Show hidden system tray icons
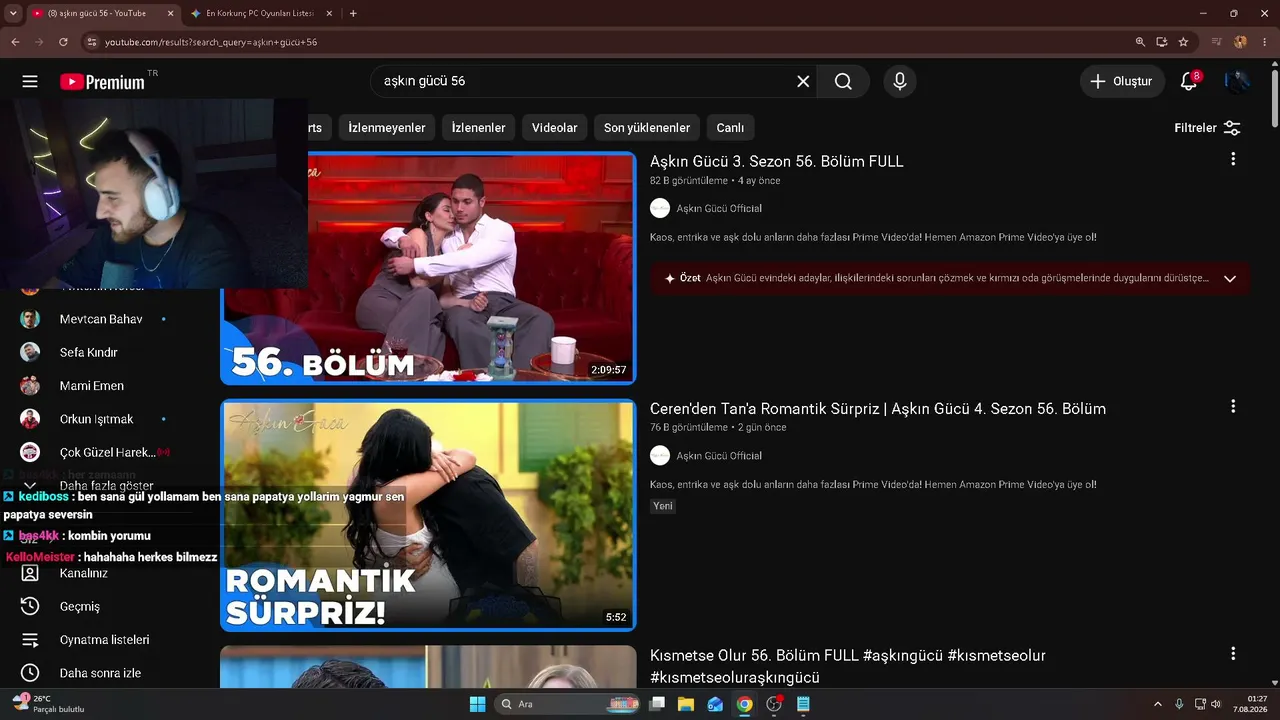The image size is (1280, 720). [x=1158, y=704]
